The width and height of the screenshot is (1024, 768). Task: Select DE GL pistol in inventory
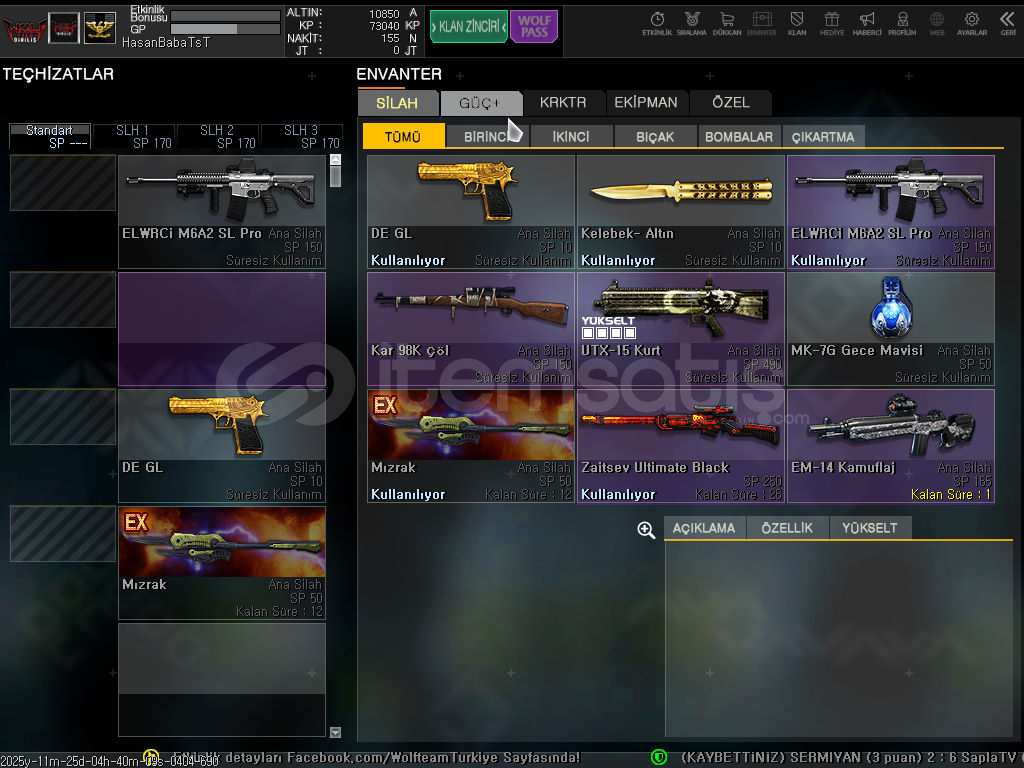point(471,212)
